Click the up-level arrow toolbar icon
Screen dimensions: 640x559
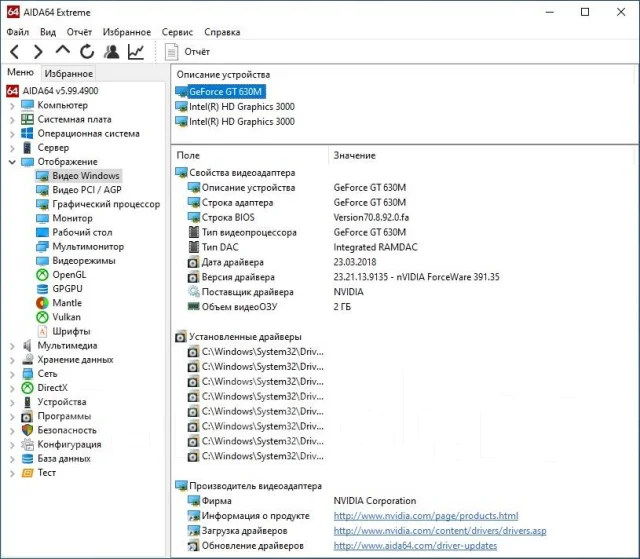tap(62, 51)
